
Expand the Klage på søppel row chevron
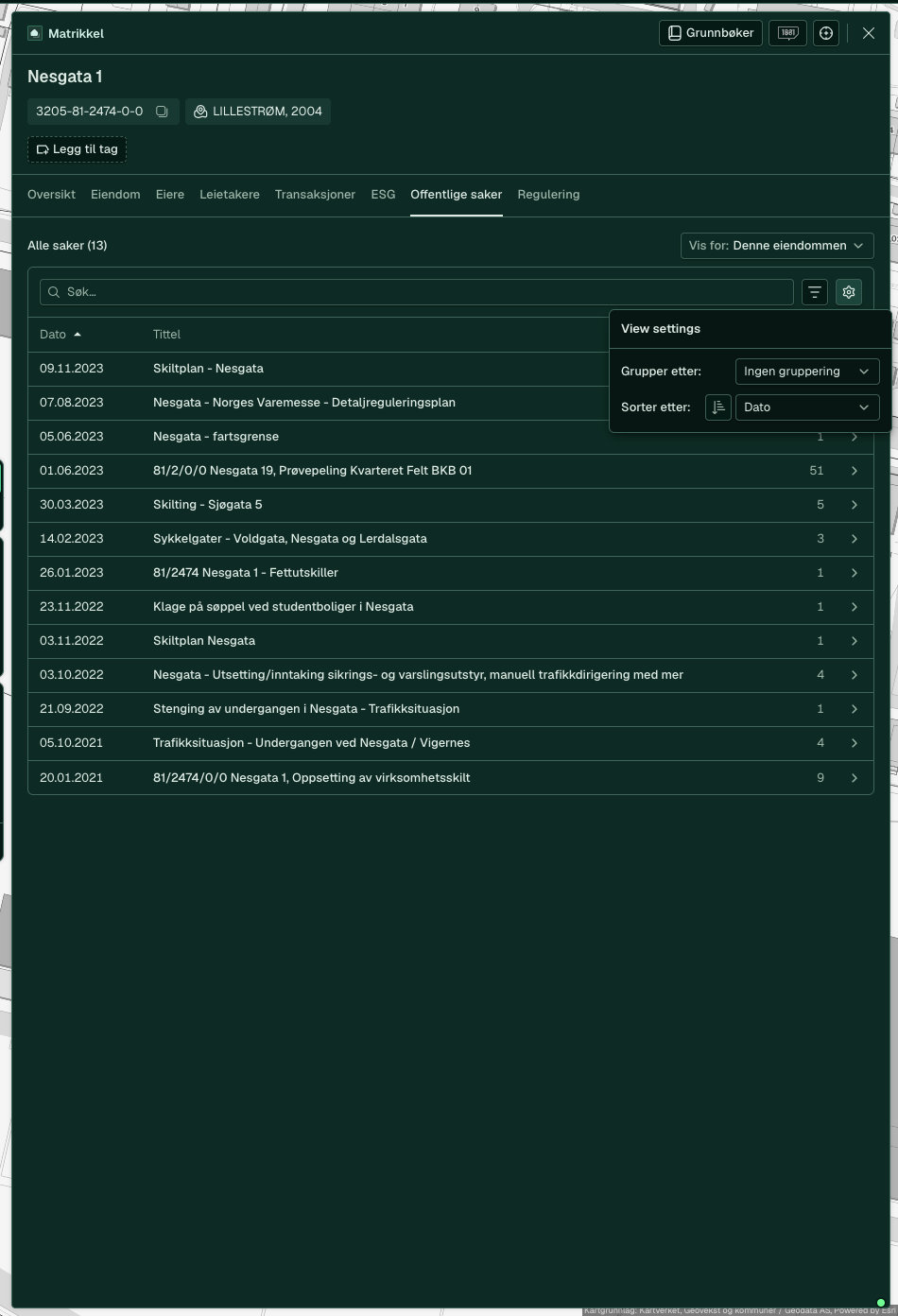point(855,607)
